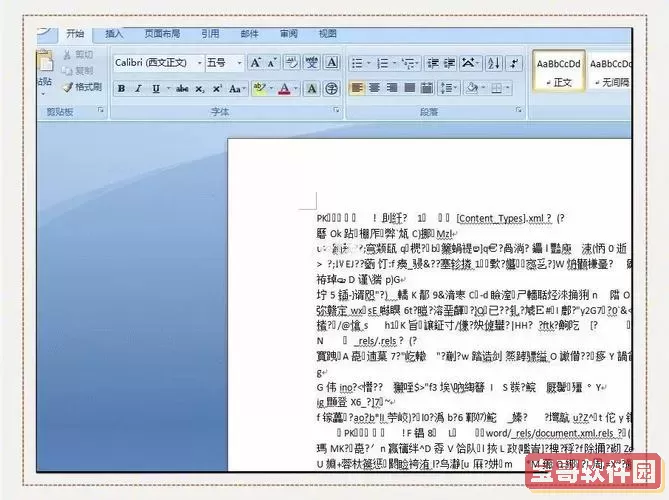Image resolution: width=669 pixels, height=500 pixels.
Task: Click the _rels/.rels text in document
Action: pyautogui.click(x=375, y=341)
